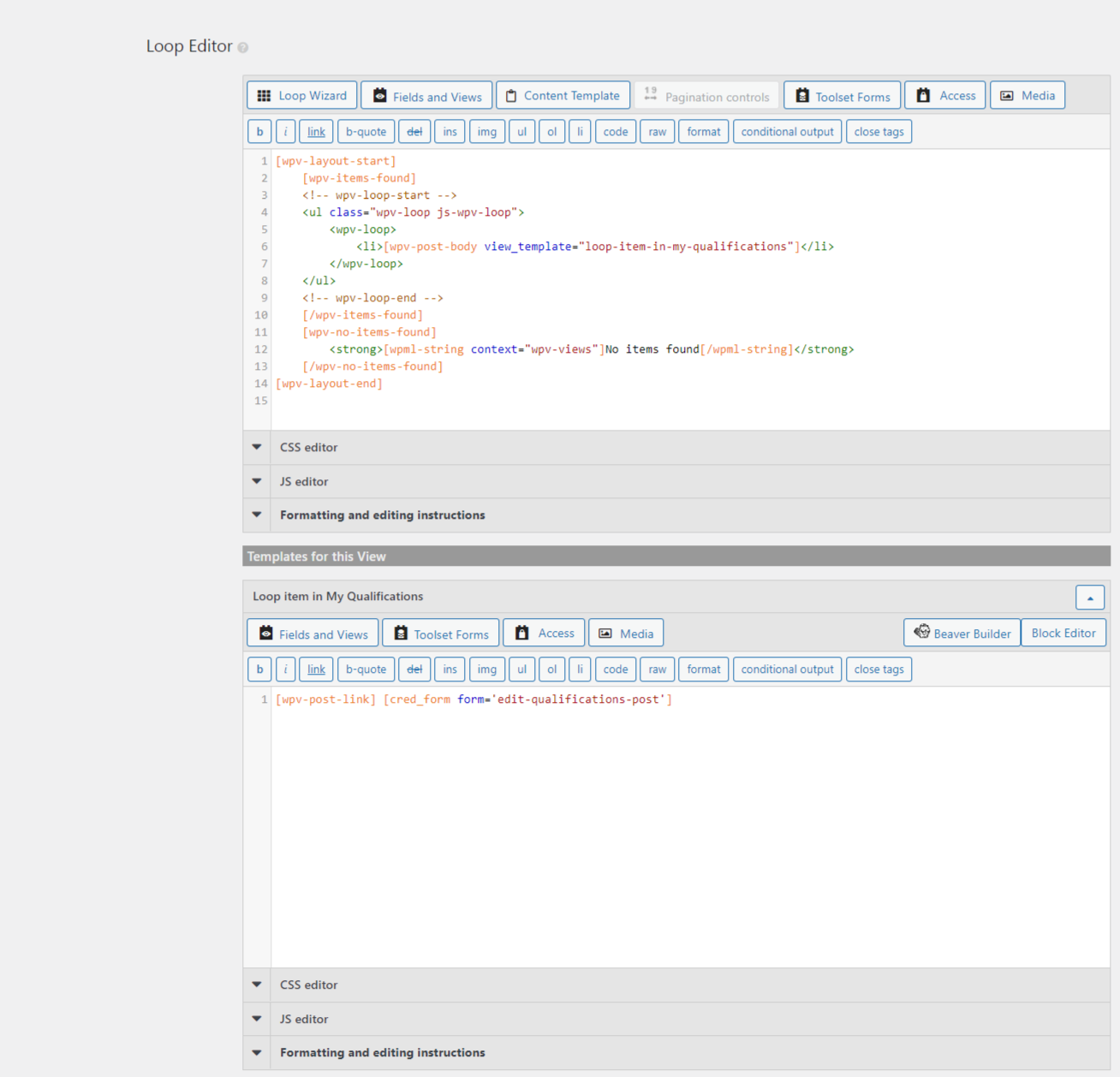Screen dimensions: 1120x1077
Task: Apply bold in template quicktags
Action: tap(260, 669)
